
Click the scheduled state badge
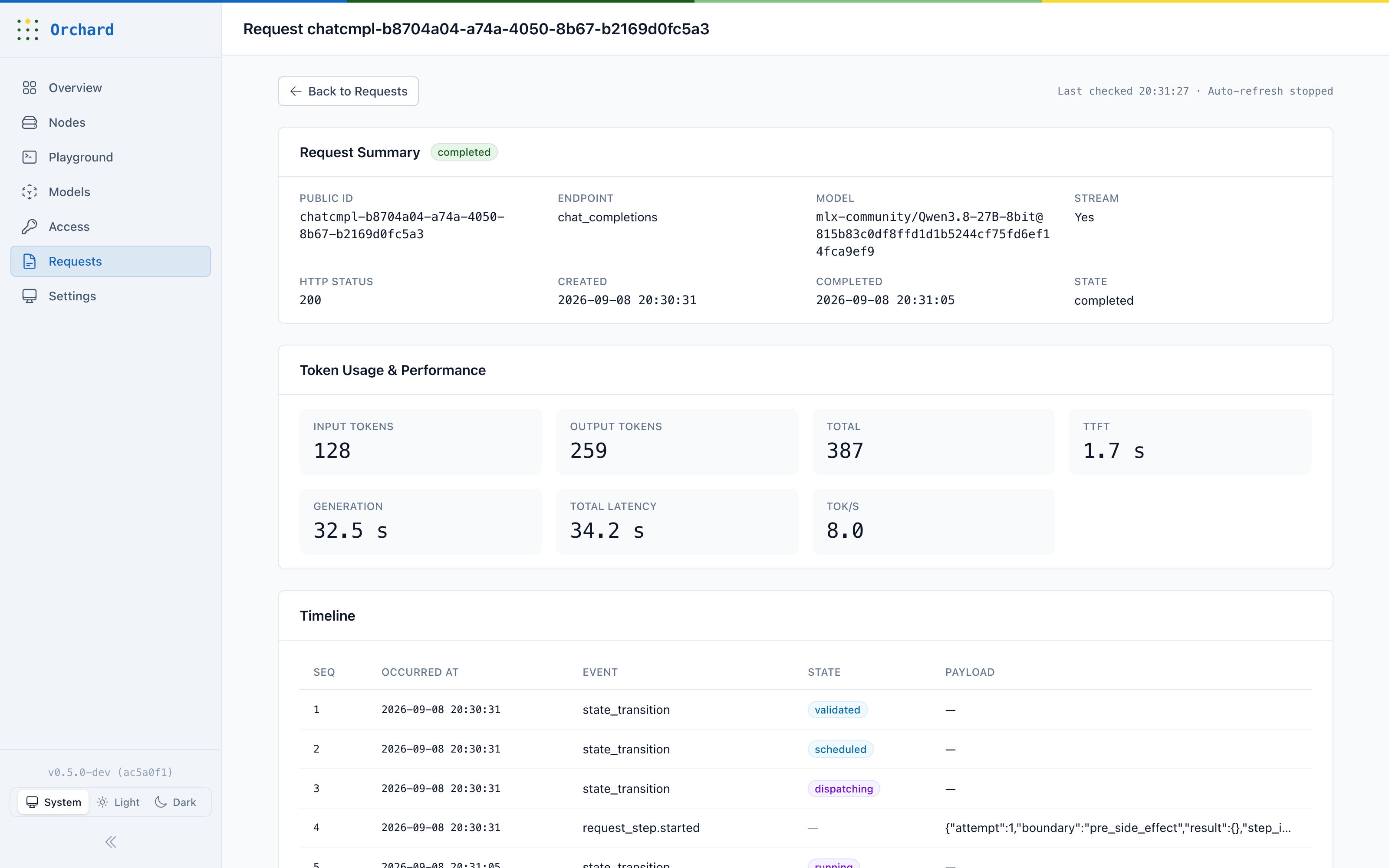tap(840, 749)
